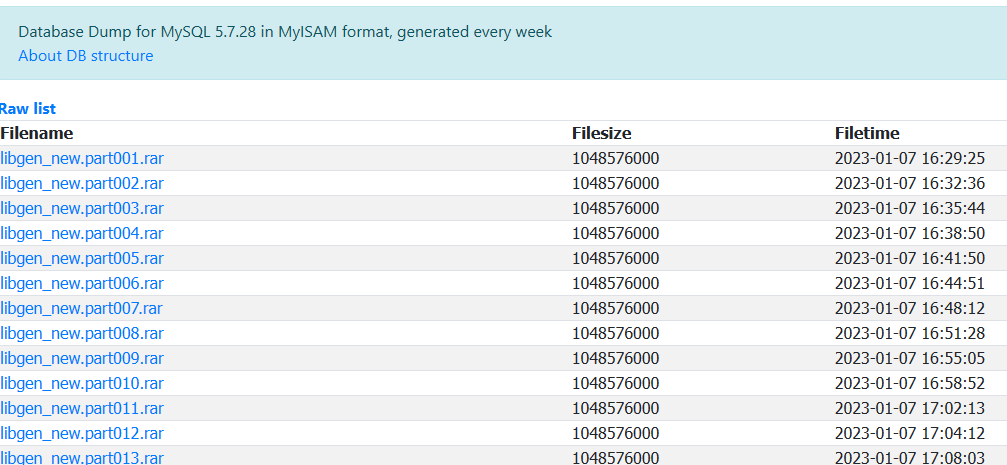This screenshot has width=1007, height=465.
Task: Click the Filesize column header
Action: pyautogui.click(x=602, y=133)
